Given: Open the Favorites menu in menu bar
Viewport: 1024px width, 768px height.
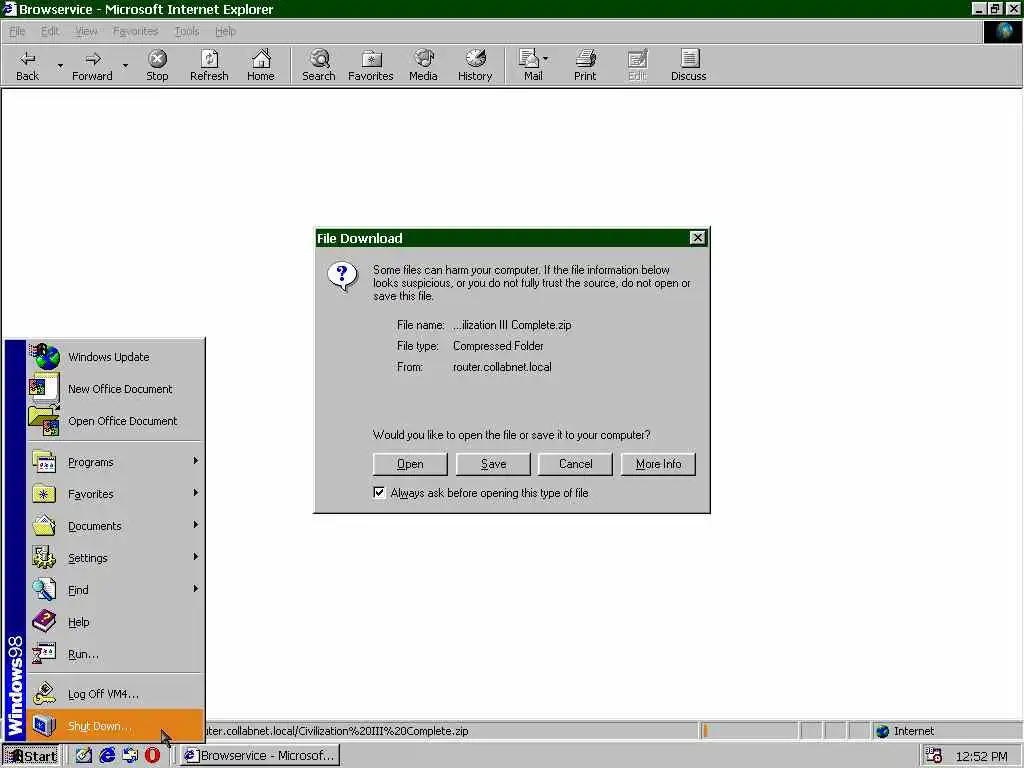Looking at the screenshot, I should (x=135, y=31).
